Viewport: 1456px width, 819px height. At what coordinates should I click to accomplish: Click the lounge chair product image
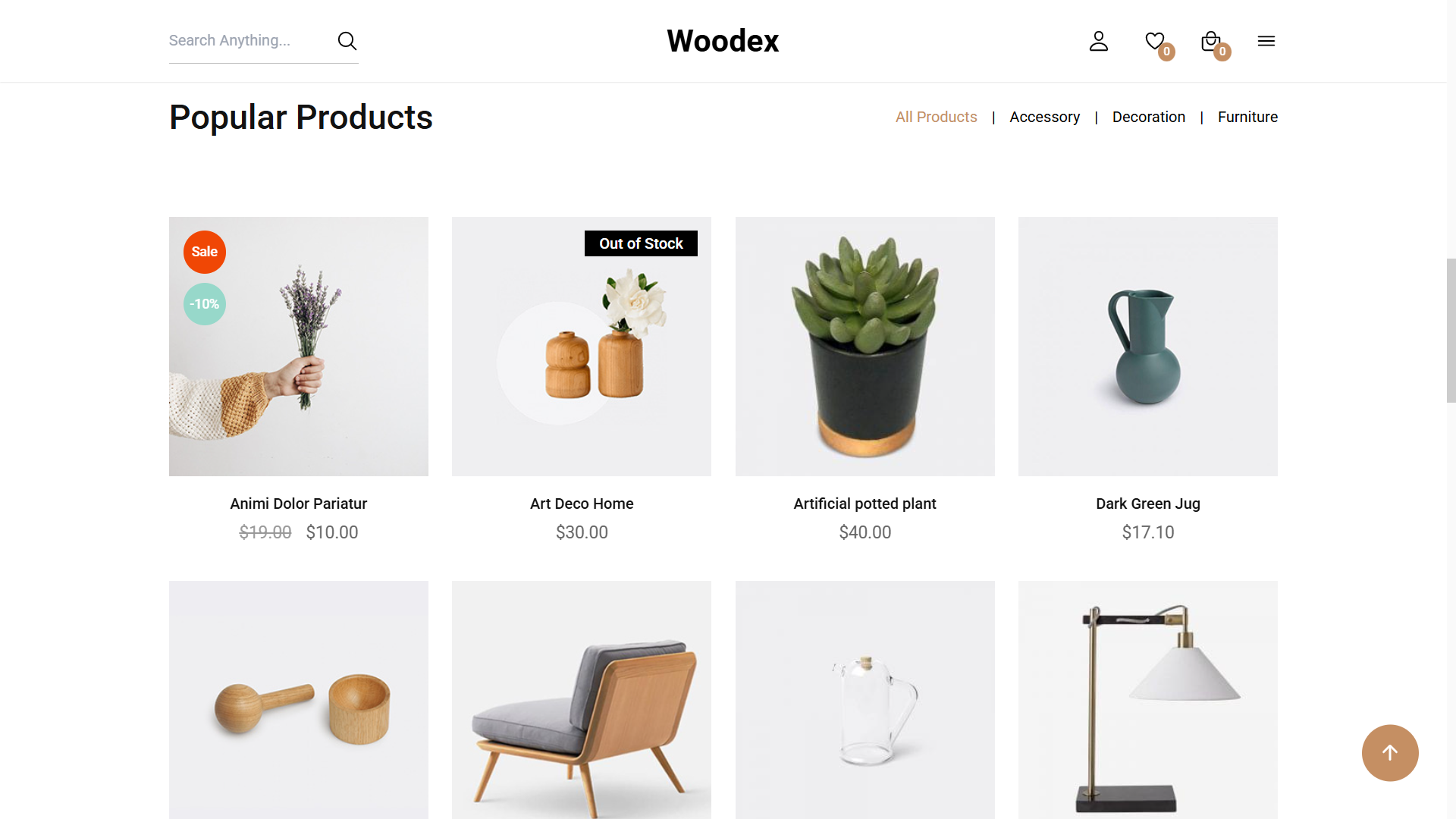pyautogui.click(x=582, y=700)
